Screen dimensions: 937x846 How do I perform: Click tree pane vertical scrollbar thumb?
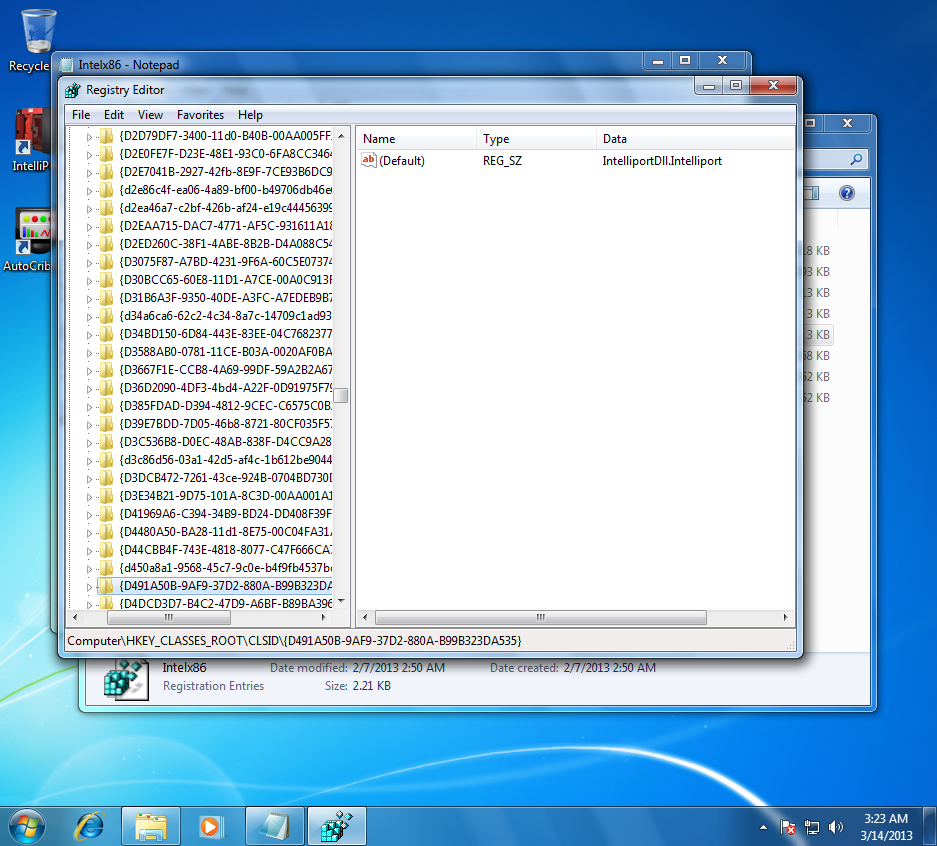click(x=341, y=395)
